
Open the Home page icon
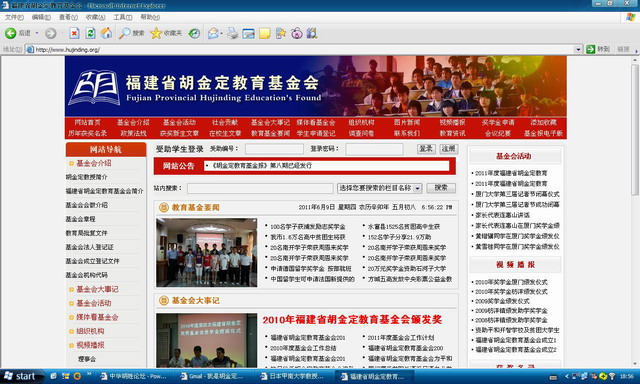pos(106,33)
